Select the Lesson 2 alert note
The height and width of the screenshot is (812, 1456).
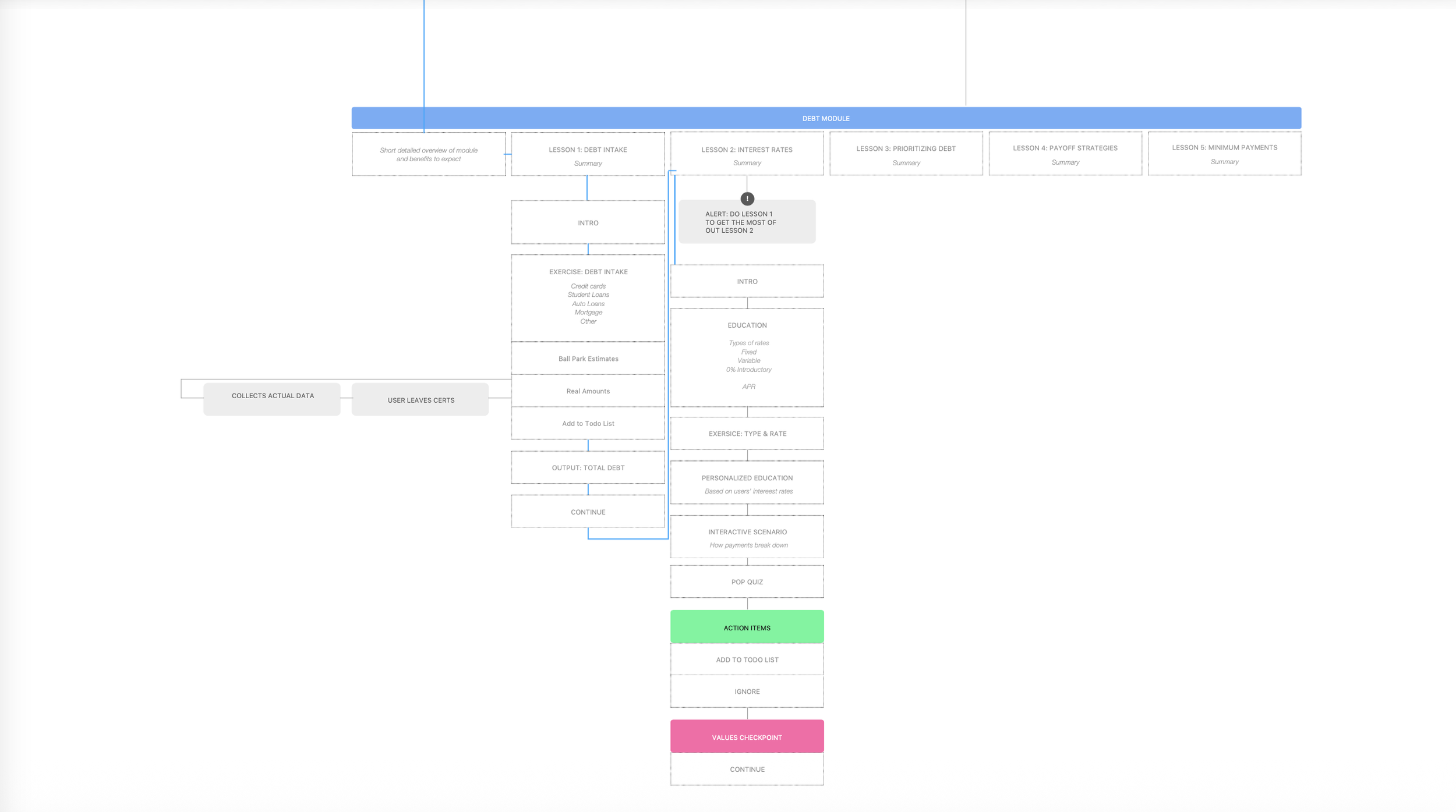tap(747, 225)
